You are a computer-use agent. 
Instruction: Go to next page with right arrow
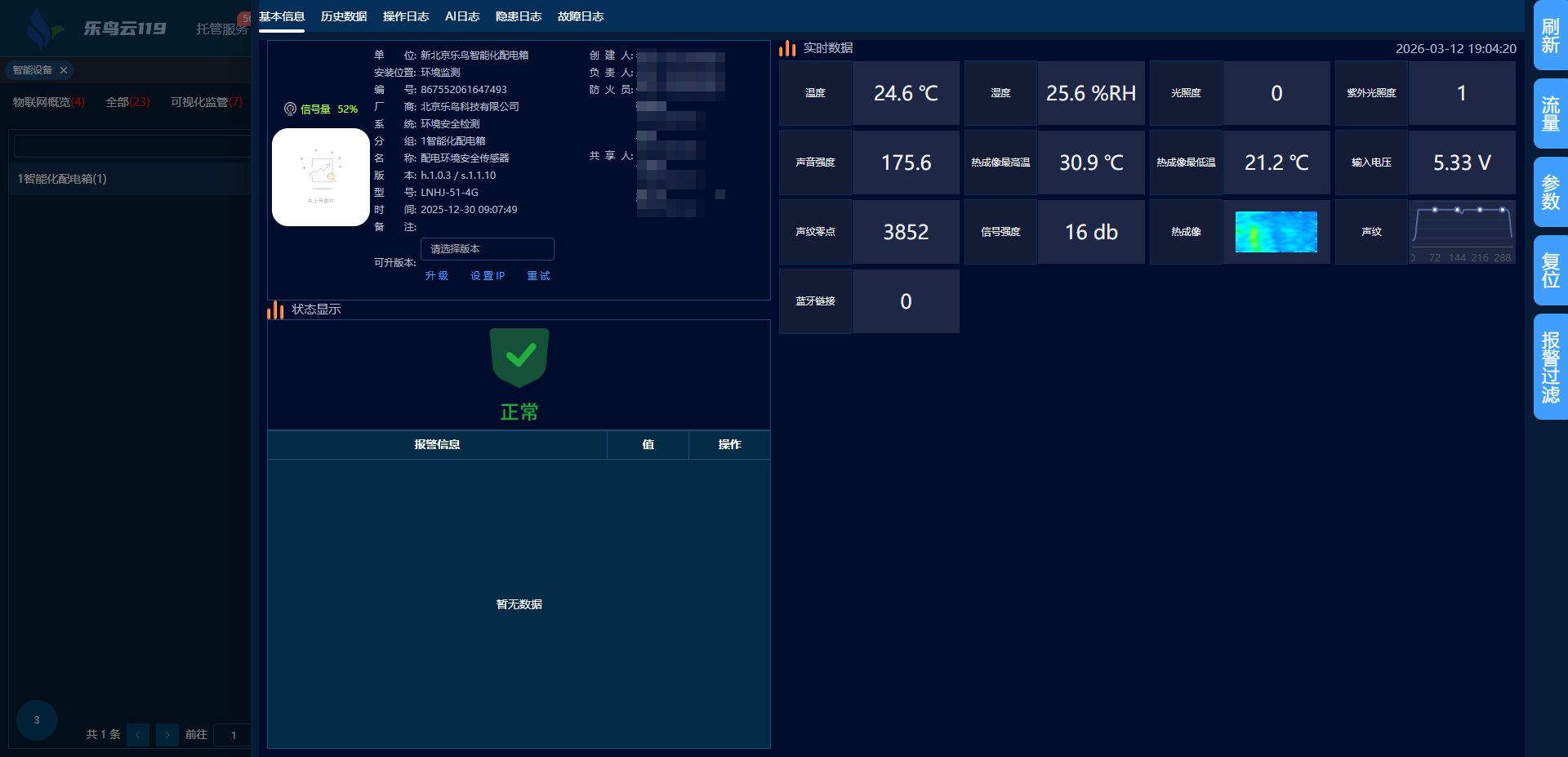[x=167, y=735]
